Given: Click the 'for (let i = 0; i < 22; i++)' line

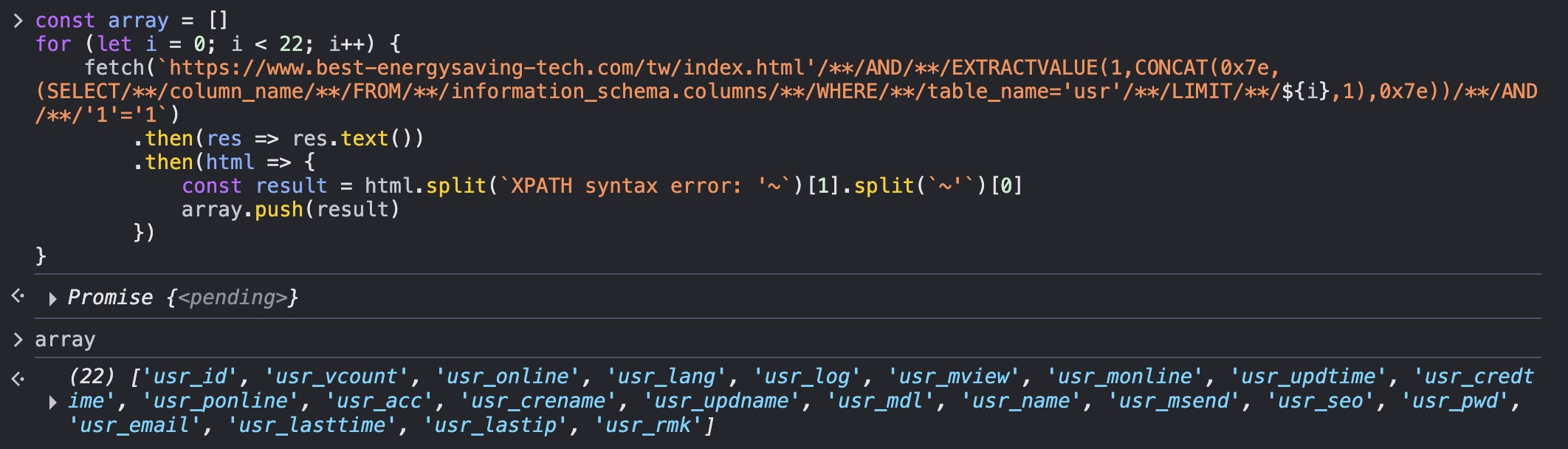Looking at the screenshot, I should pos(218,44).
